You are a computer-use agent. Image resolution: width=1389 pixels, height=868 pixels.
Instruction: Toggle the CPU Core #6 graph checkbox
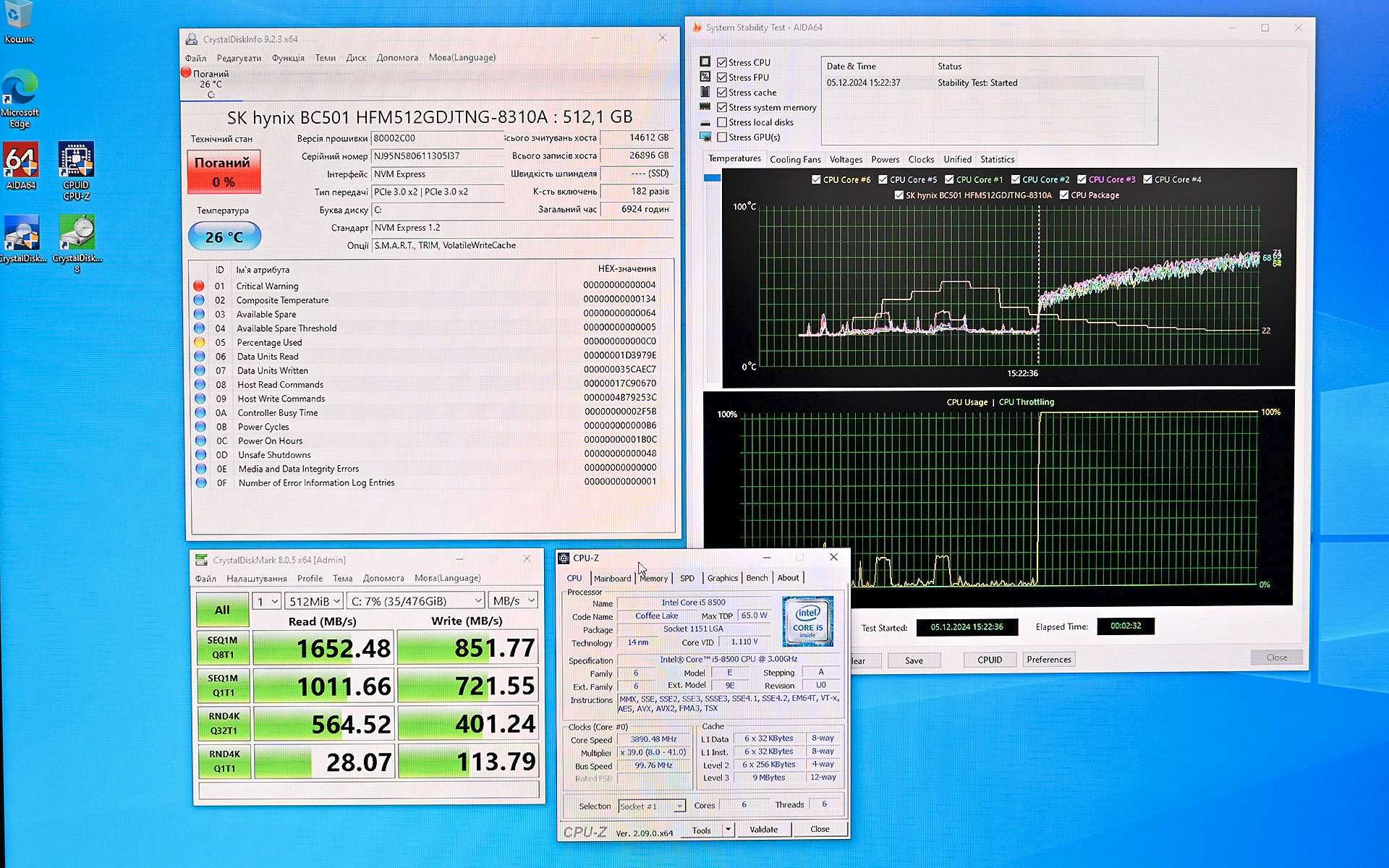tap(816, 179)
